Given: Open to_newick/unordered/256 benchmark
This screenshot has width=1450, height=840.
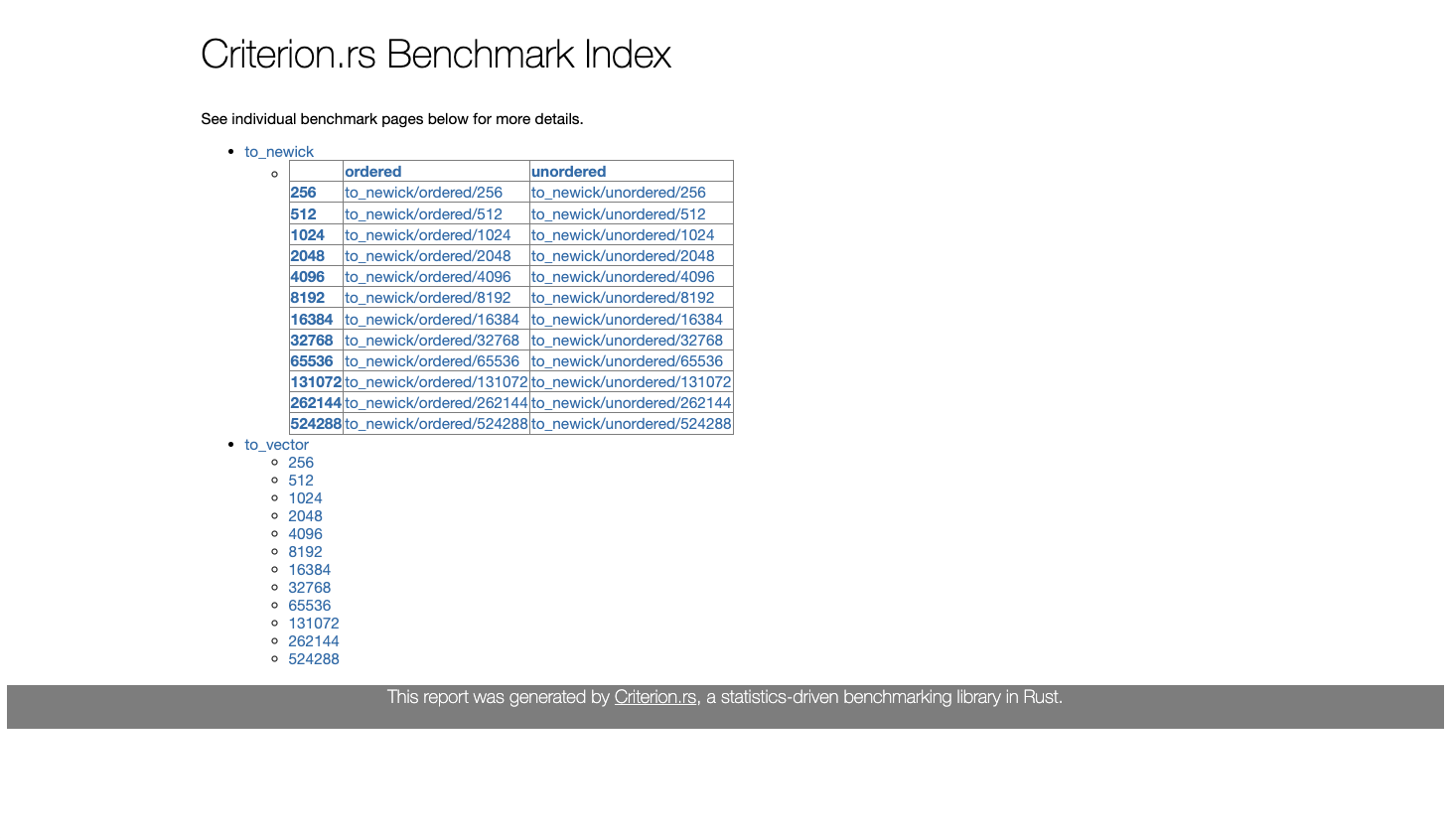Looking at the screenshot, I should [619, 193].
